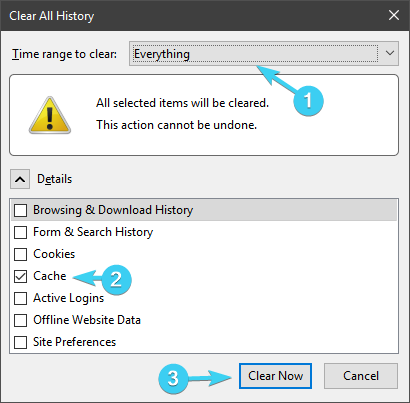Image resolution: width=410 pixels, height=403 pixels.
Task: Click the Time range to clear label
Action: pos(64,54)
